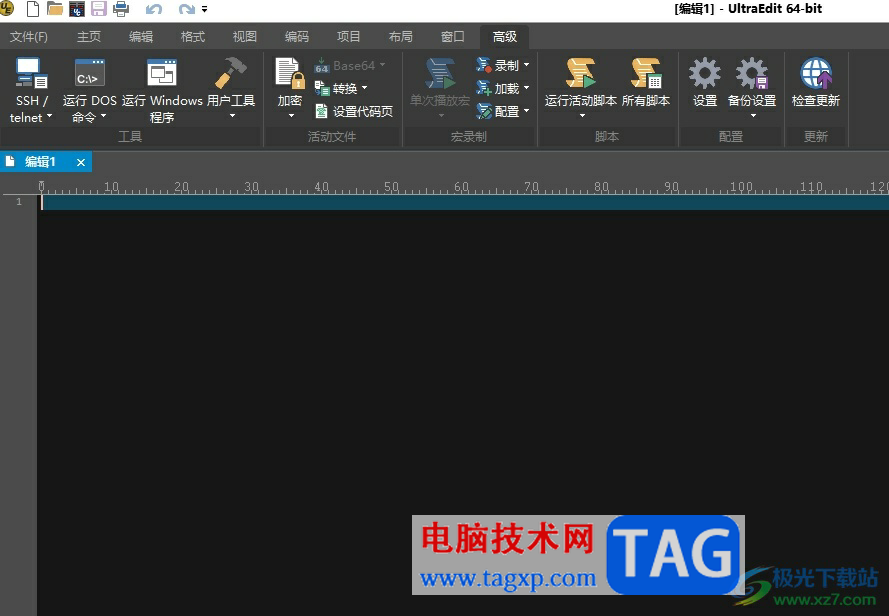
Task: Switch to the 主页 ribbon tab
Action: tap(89, 37)
